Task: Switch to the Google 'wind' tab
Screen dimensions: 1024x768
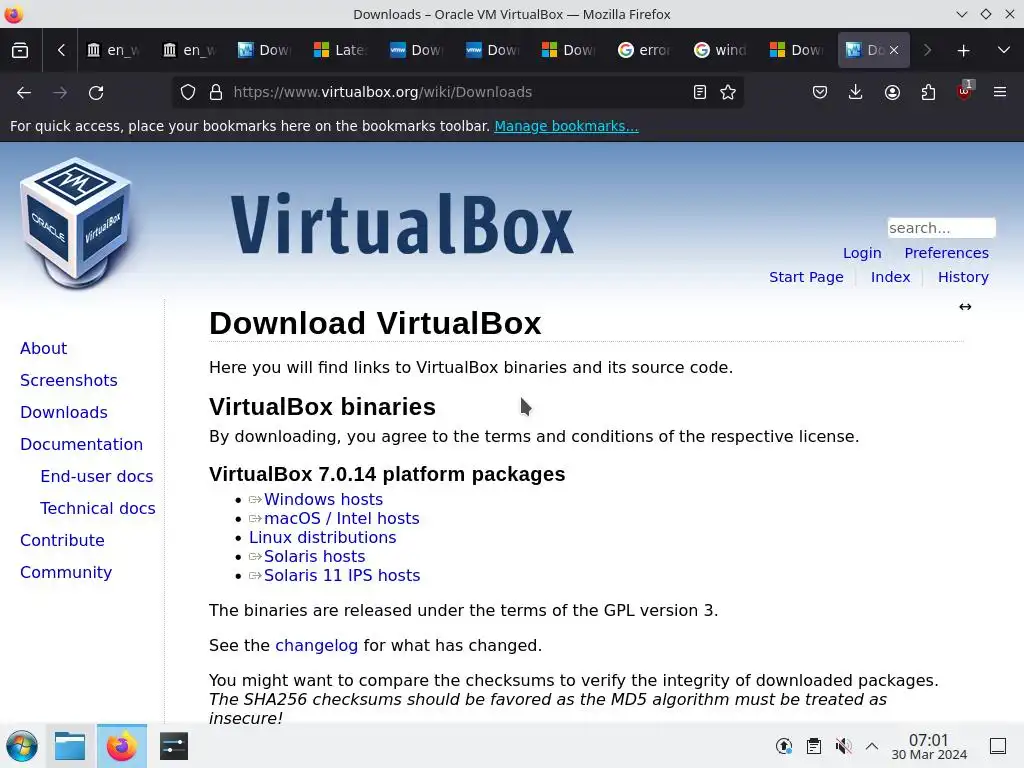Action: coord(720,50)
